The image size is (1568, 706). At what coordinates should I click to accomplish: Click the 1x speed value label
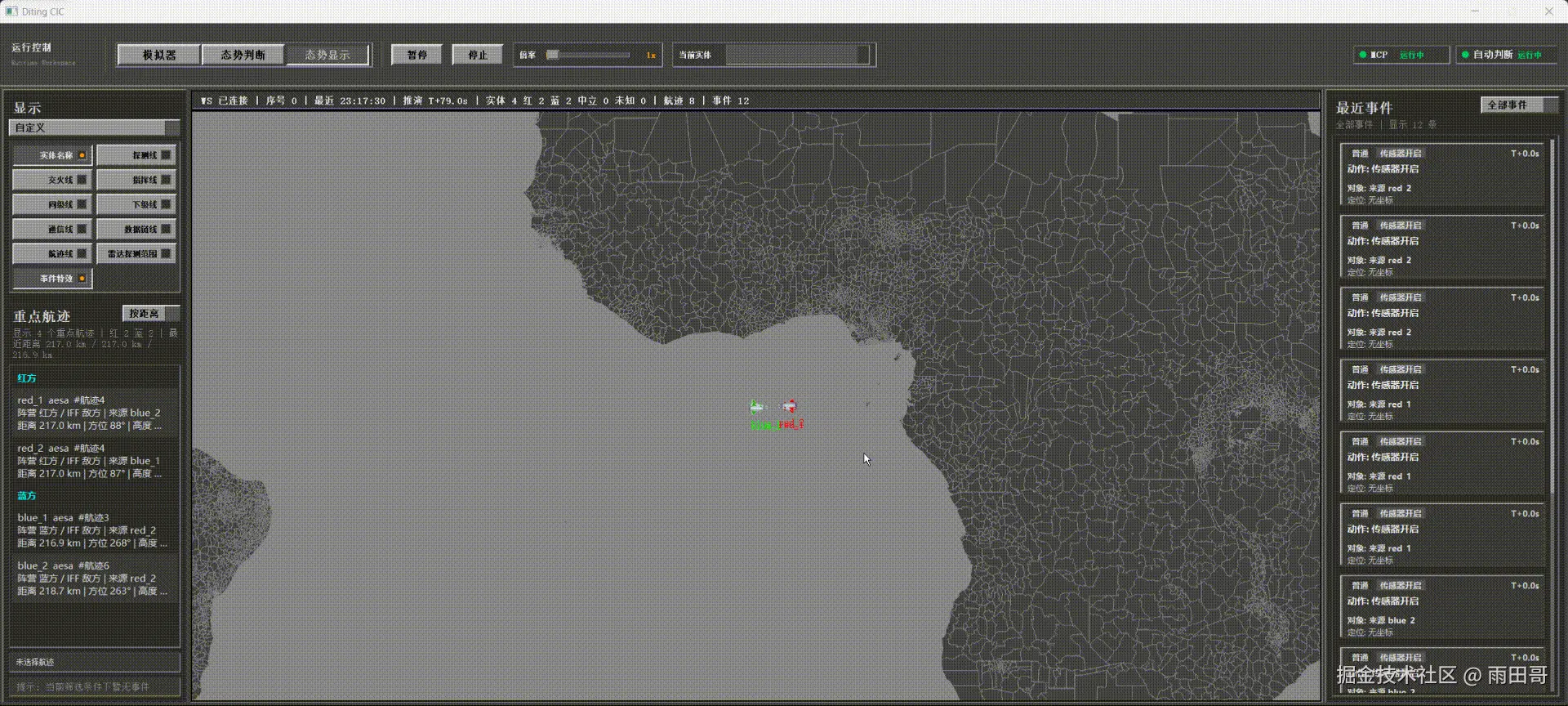651,56
